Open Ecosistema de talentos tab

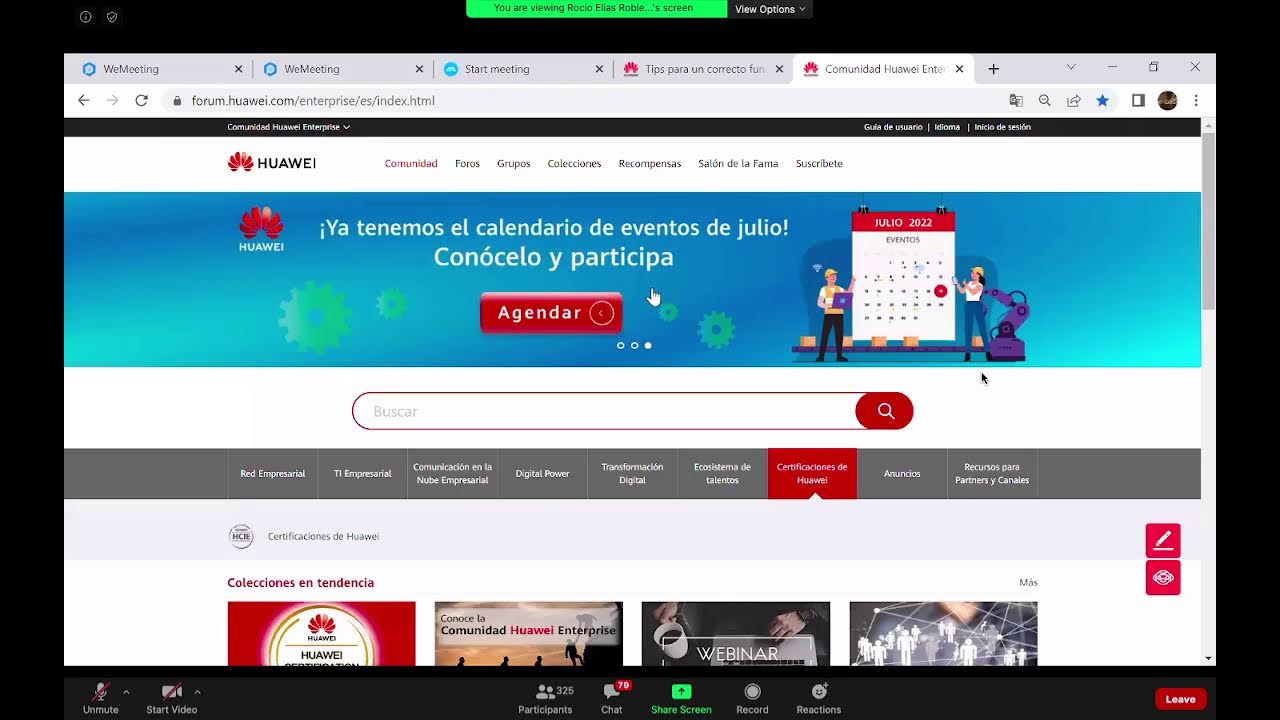click(x=722, y=474)
